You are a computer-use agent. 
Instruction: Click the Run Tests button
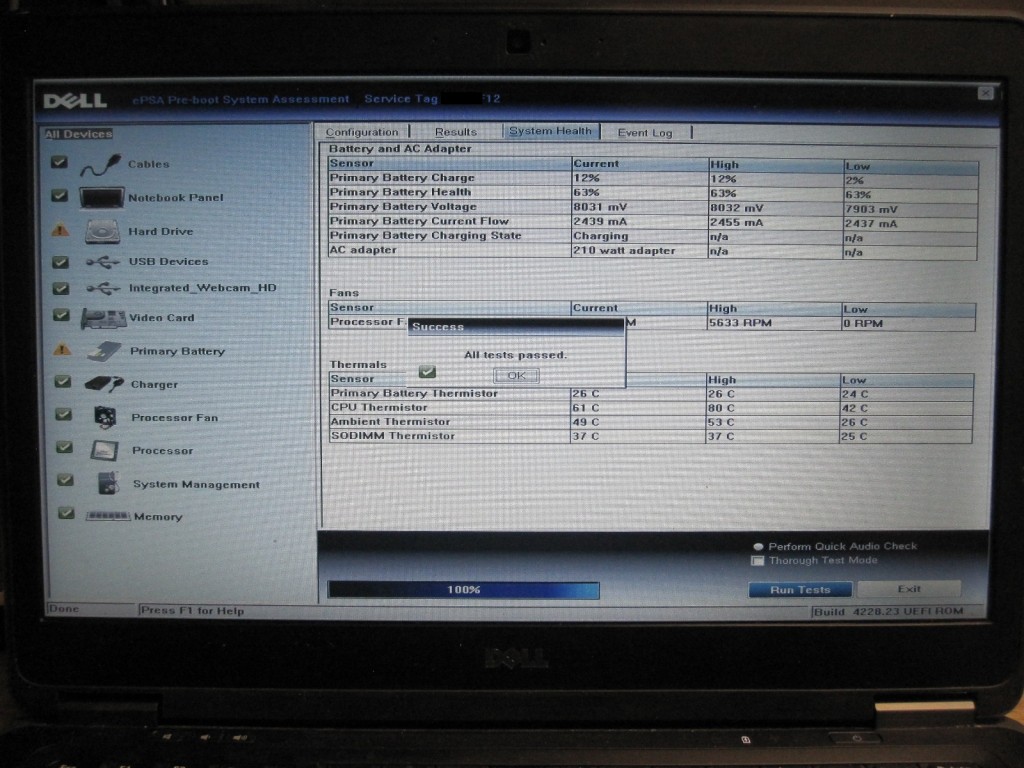coord(800,590)
